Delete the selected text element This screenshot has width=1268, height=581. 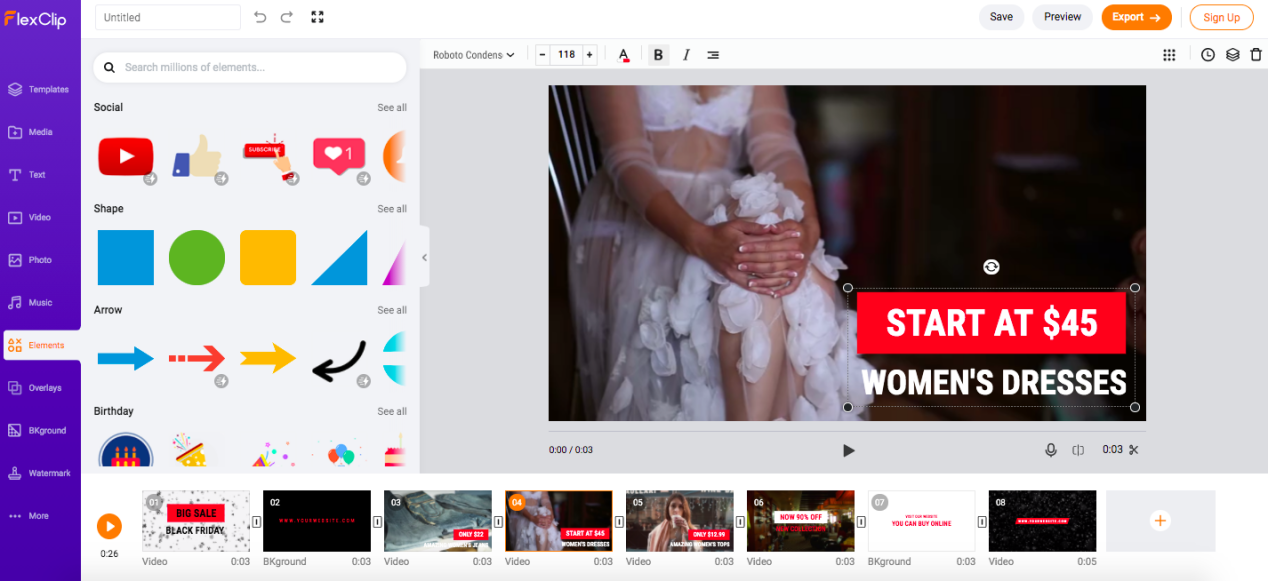pos(1256,55)
